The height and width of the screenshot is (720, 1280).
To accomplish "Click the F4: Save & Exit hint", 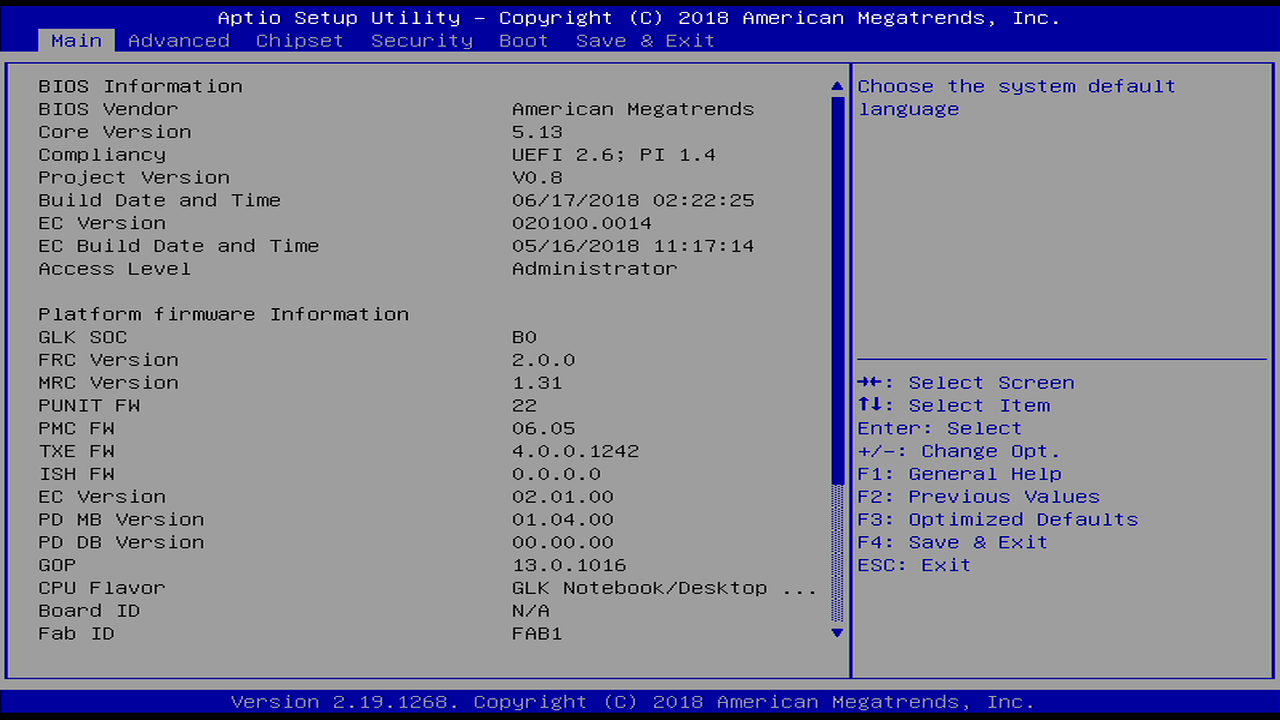I will [x=953, y=542].
